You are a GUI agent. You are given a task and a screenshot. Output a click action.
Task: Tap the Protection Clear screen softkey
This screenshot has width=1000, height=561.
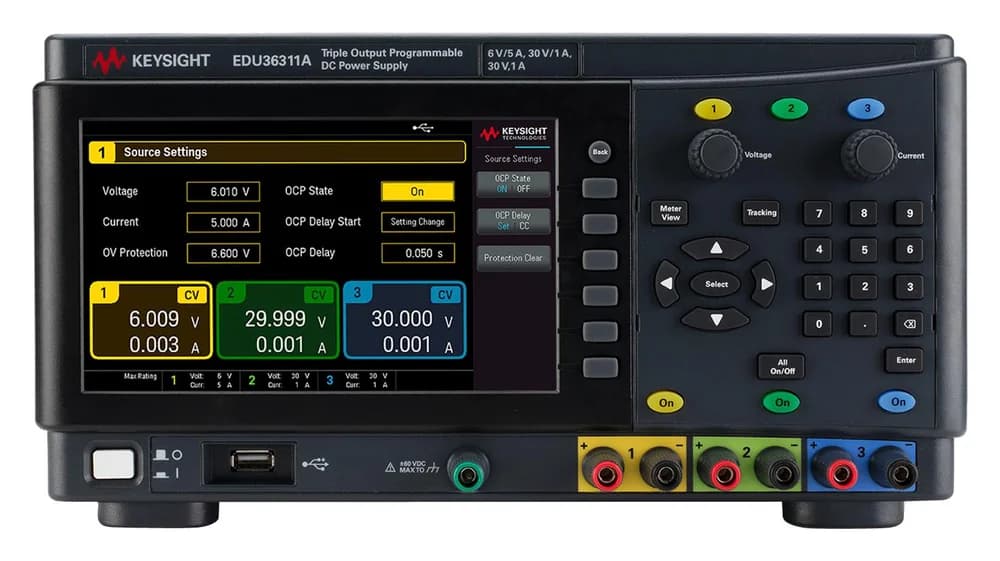(513, 258)
